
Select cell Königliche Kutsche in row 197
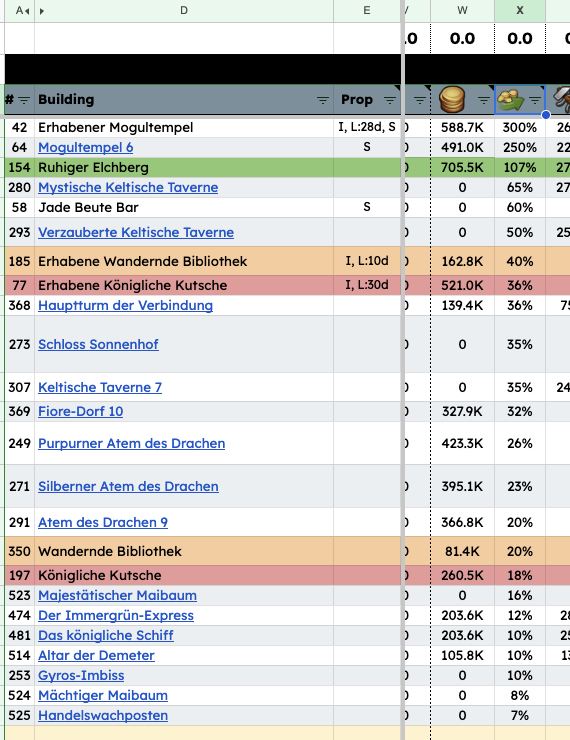click(184, 575)
